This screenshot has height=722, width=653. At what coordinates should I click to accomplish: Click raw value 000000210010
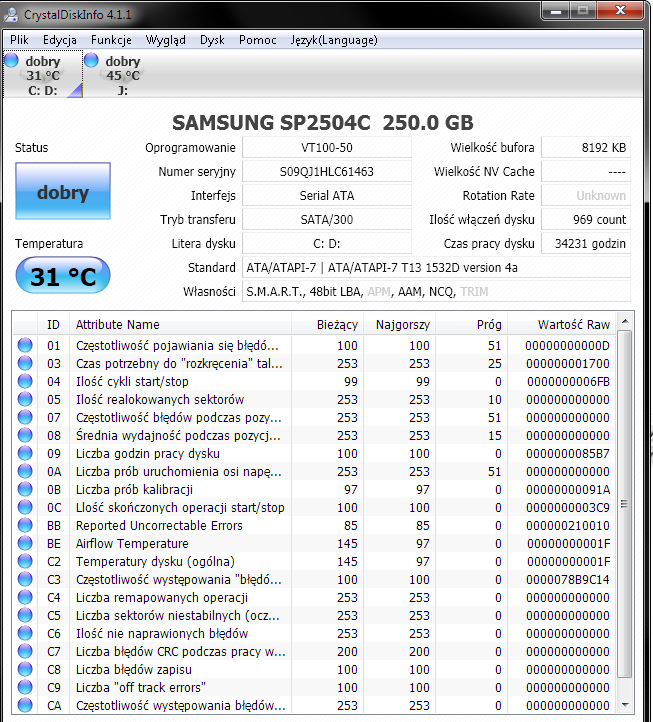(x=568, y=525)
